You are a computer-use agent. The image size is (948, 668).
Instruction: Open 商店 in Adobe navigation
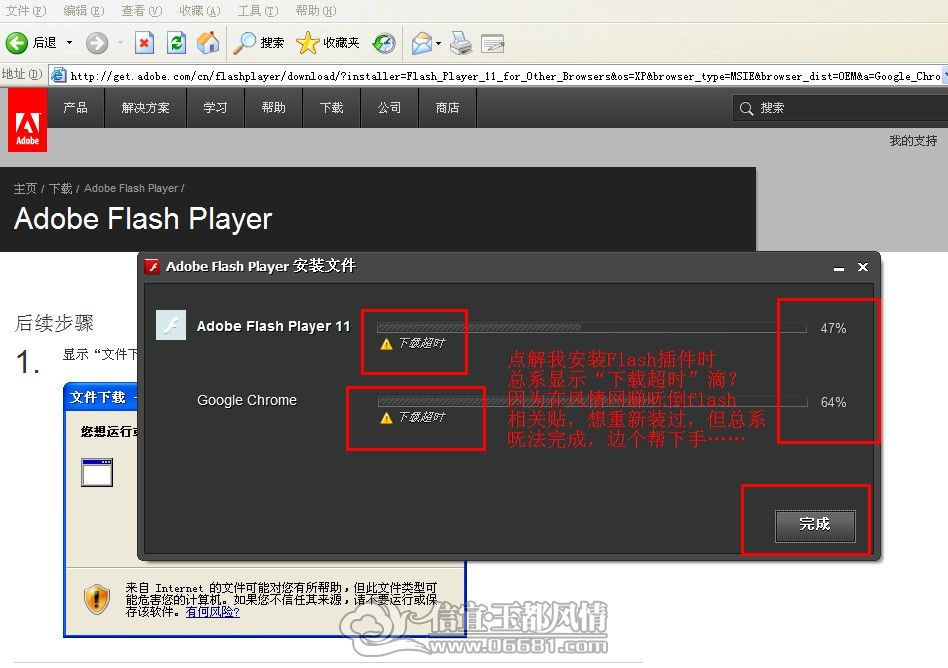tap(447, 108)
